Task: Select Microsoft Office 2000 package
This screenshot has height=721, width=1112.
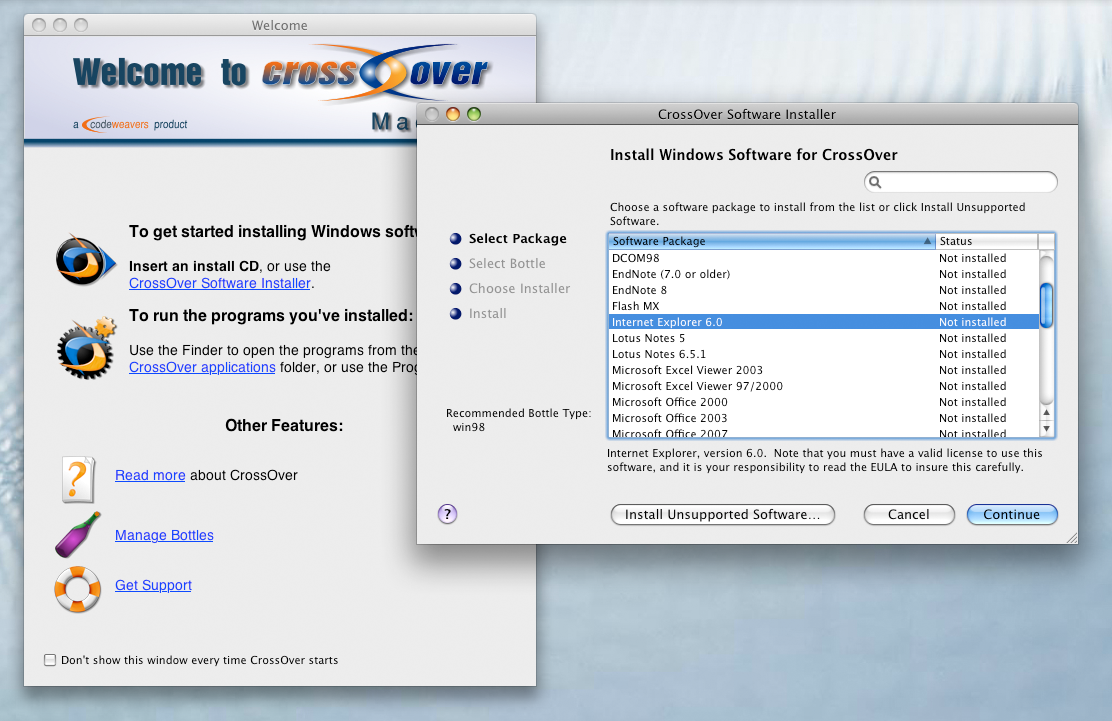Action: point(823,402)
